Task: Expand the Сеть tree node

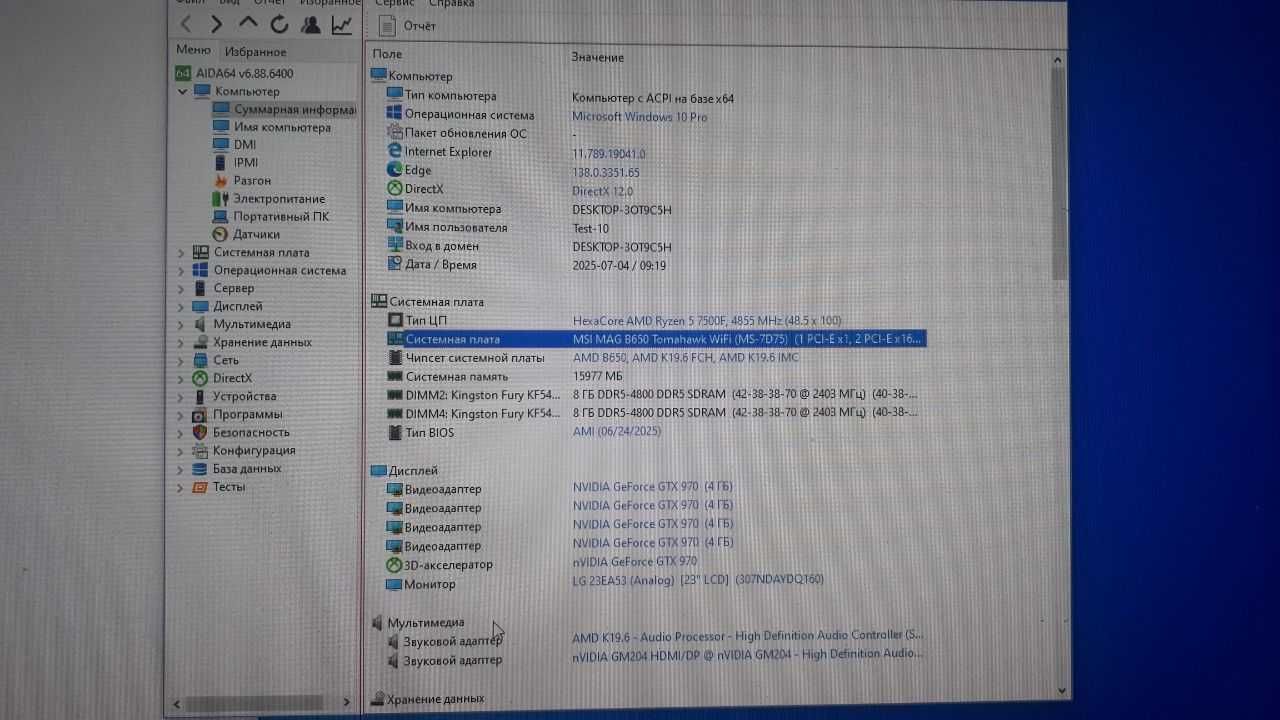Action: pyautogui.click(x=181, y=361)
